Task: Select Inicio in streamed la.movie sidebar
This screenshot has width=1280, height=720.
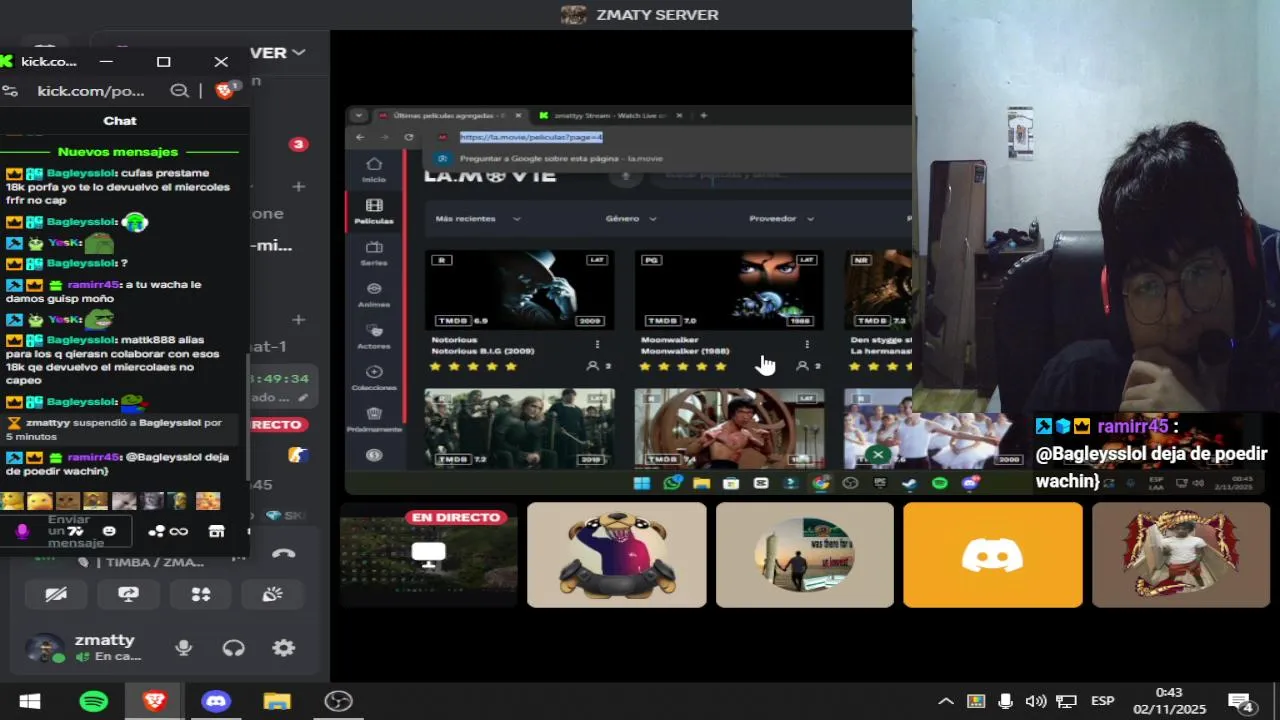Action: click(374, 169)
